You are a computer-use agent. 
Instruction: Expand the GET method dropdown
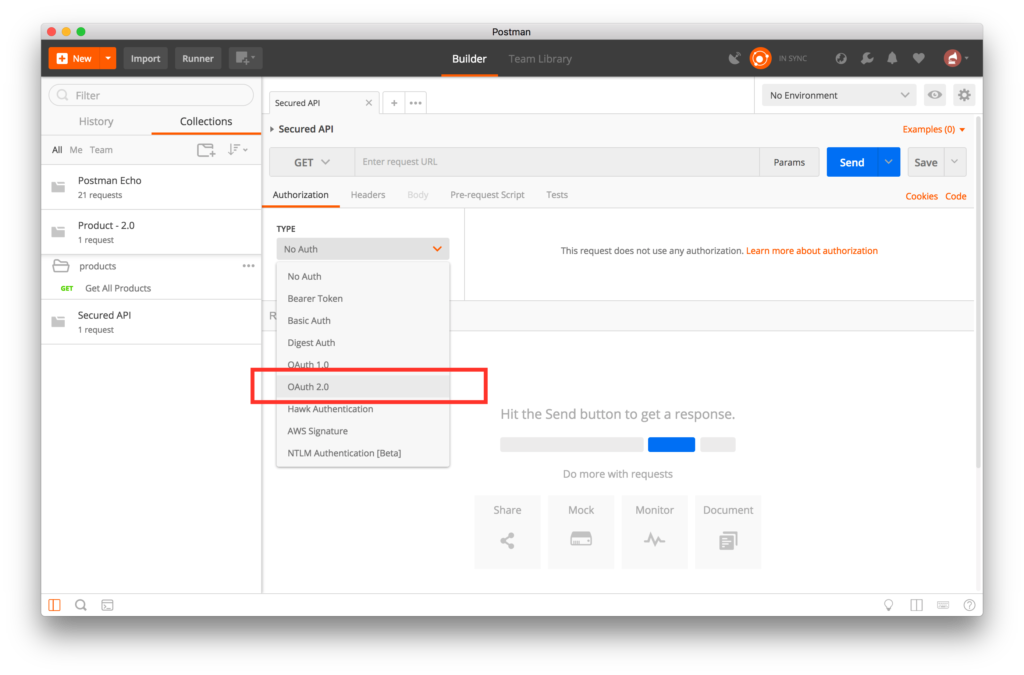(311, 162)
